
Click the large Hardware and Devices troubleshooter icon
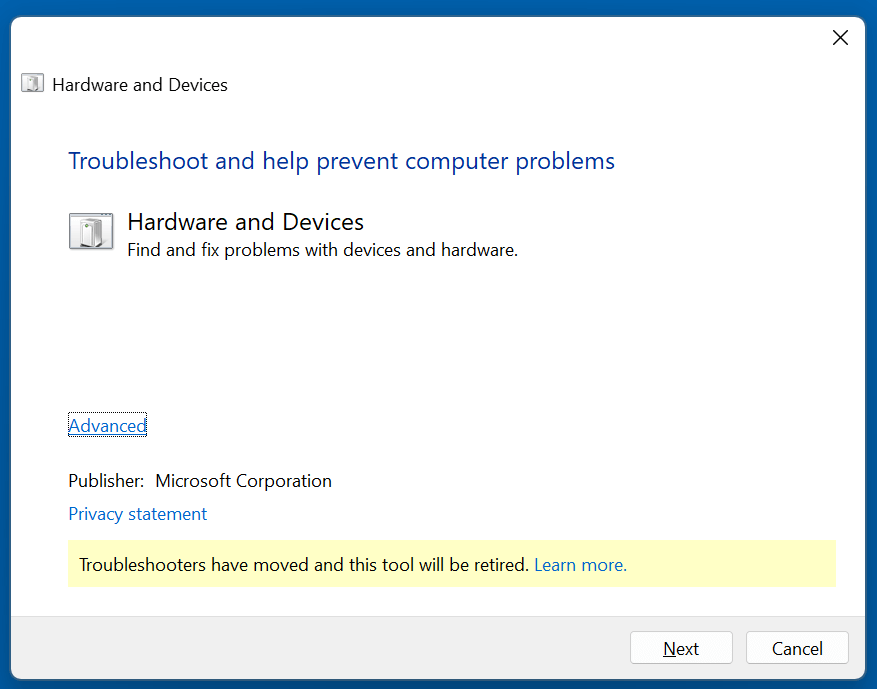[x=91, y=231]
